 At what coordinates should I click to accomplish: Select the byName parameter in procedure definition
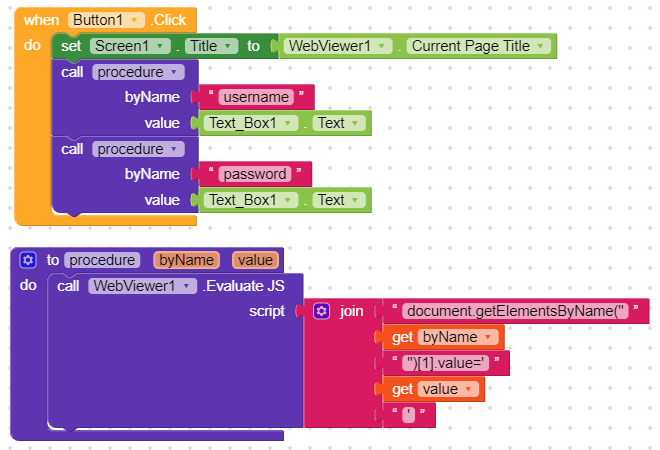[x=186, y=260]
